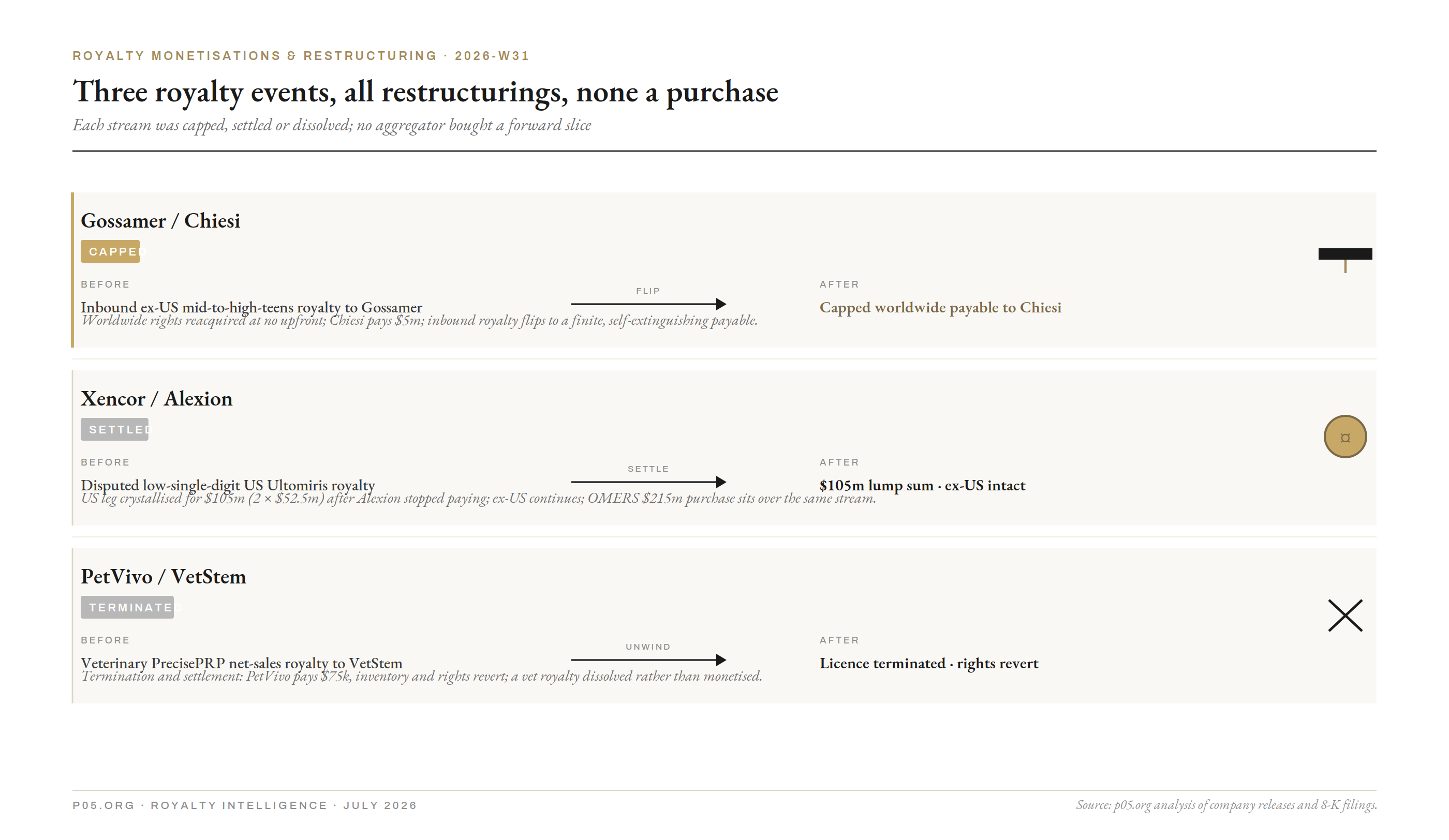Select the grey SETTLED status badge

point(114,429)
